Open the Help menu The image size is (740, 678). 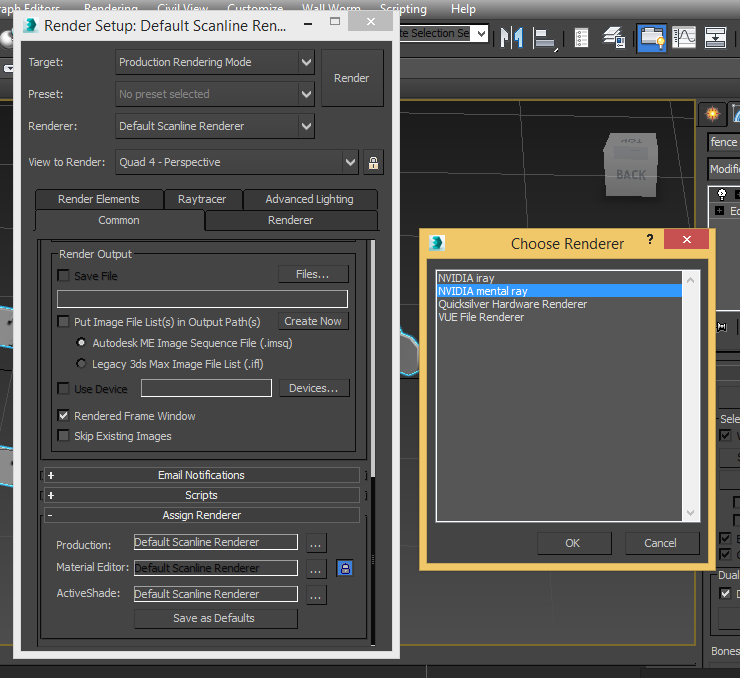coord(463,9)
